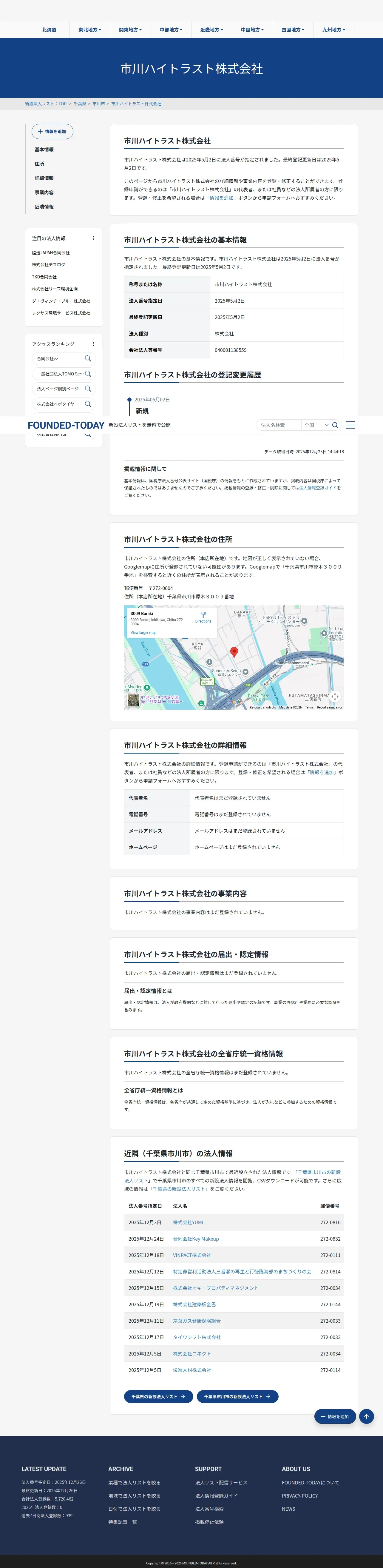Expand the 近畿地方 menu
This screenshot has height=1568, width=383.
point(211,30)
